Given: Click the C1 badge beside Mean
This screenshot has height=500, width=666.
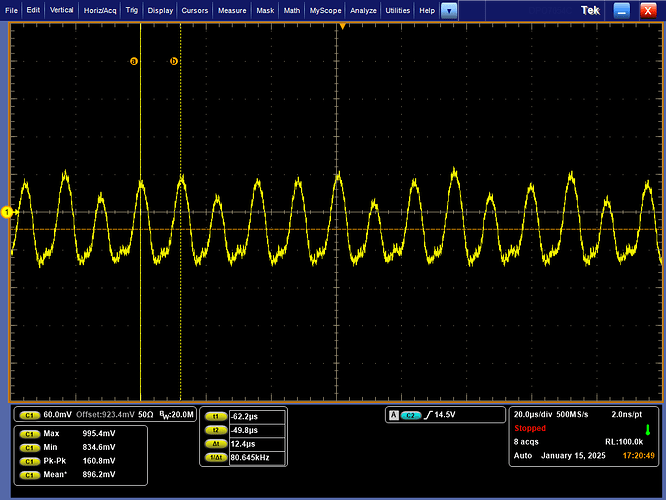Looking at the screenshot, I should coord(30,475).
